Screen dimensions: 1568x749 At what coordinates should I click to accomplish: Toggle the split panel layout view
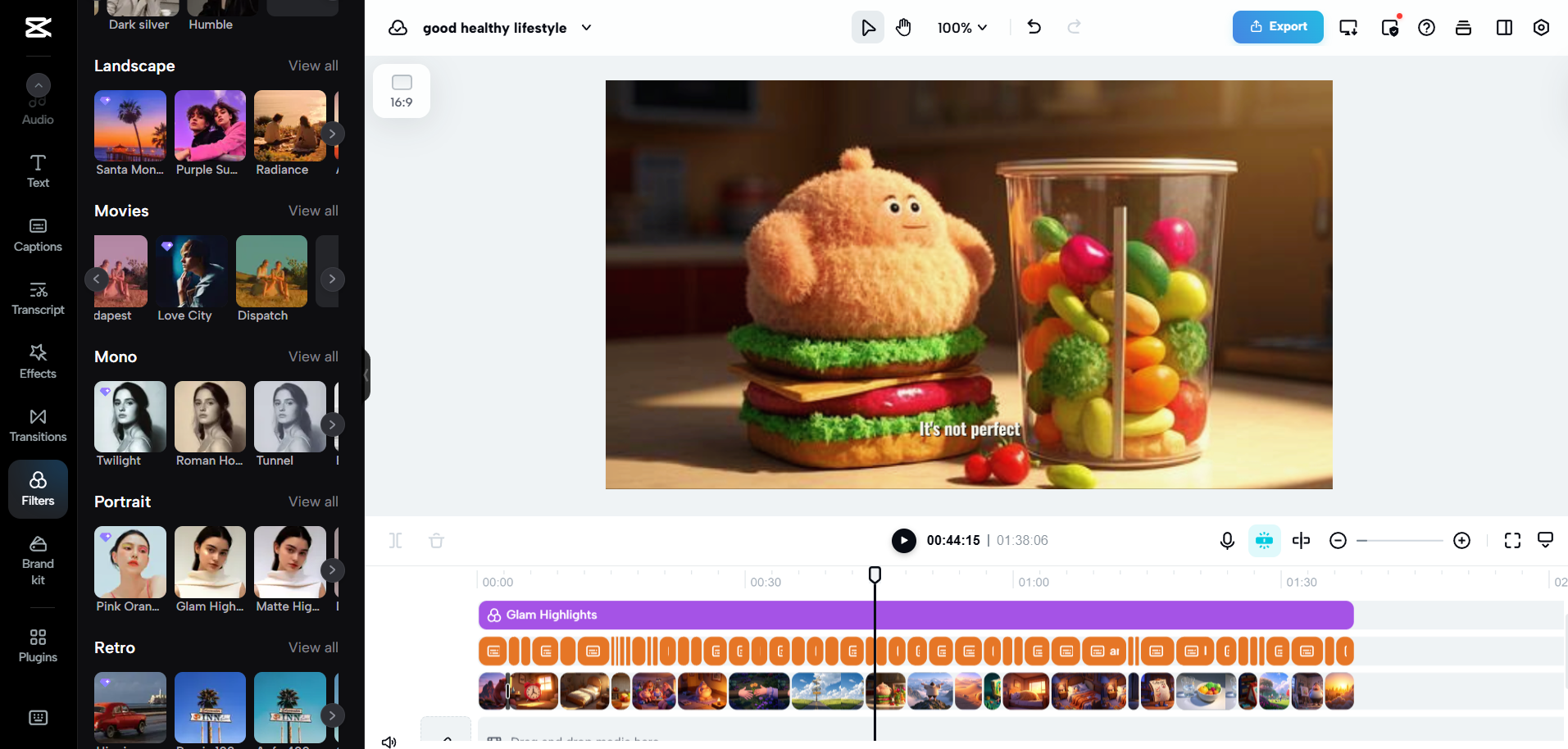pos(1504,28)
